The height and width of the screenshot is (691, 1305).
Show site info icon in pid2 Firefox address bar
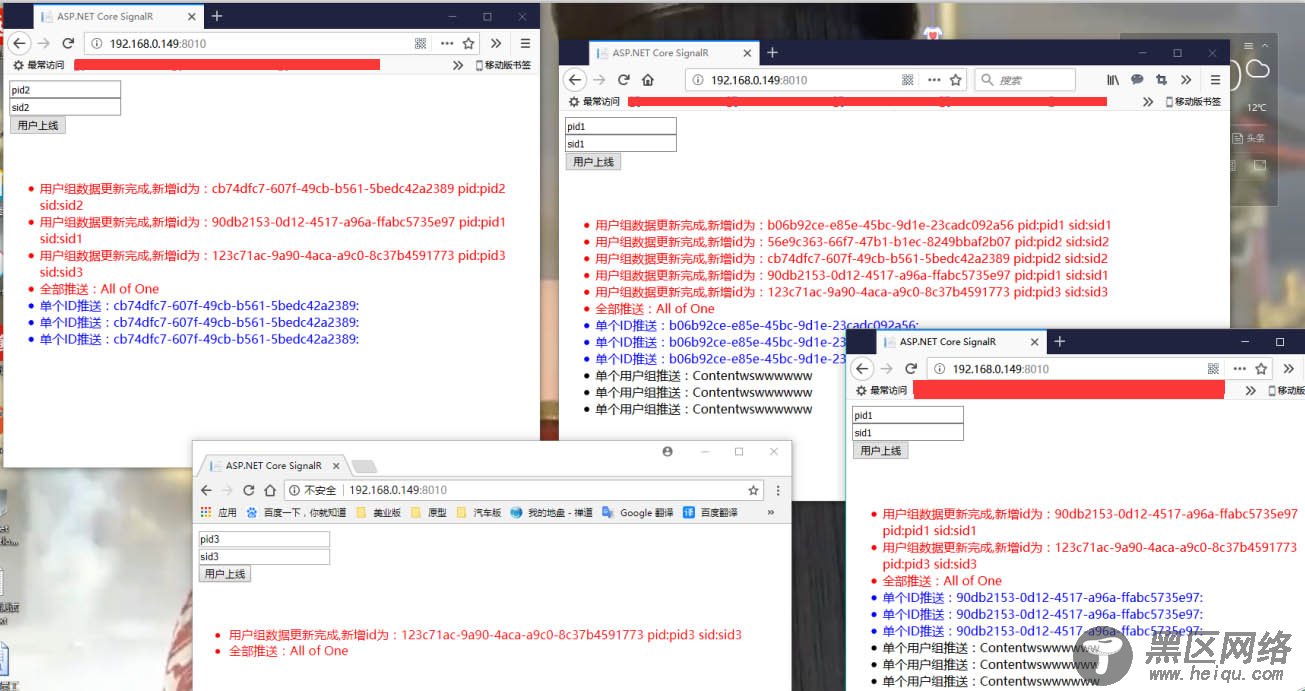pyautogui.click(x=97, y=43)
